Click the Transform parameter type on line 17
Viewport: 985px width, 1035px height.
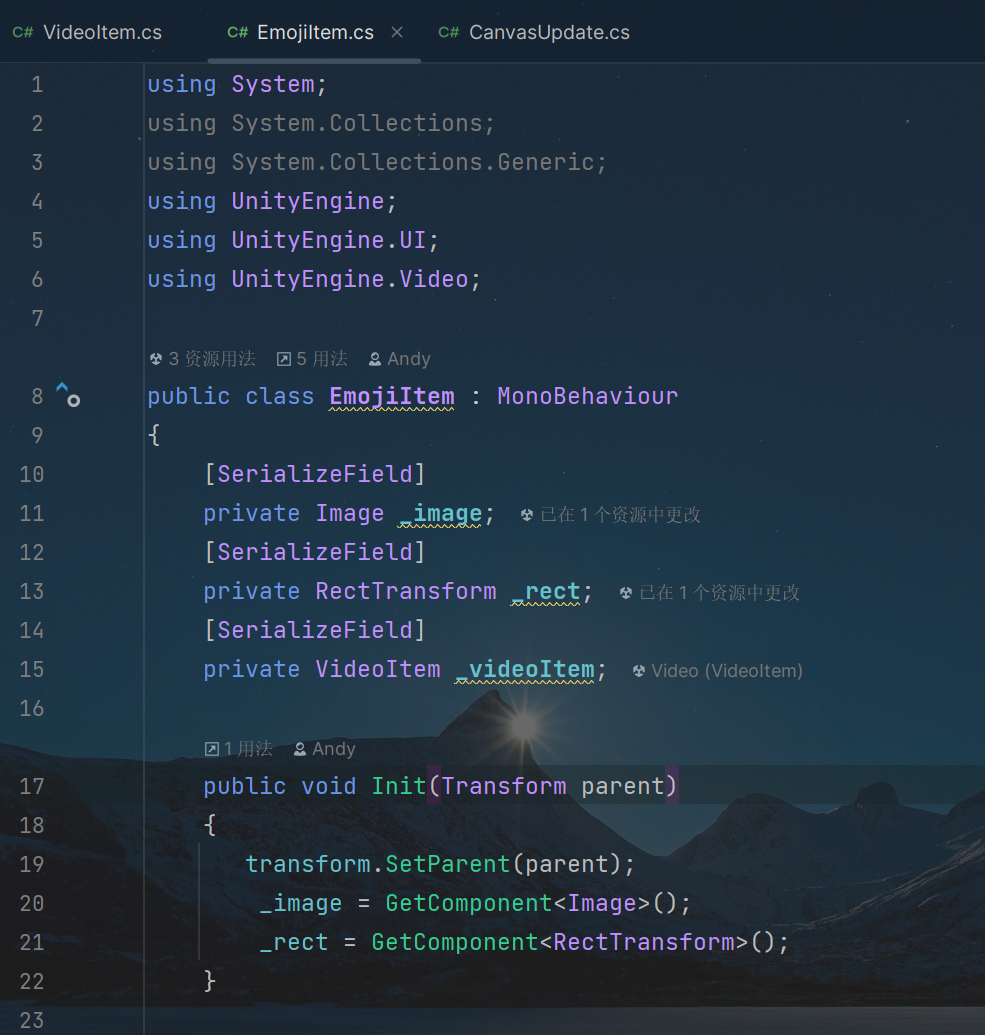pos(504,786)
